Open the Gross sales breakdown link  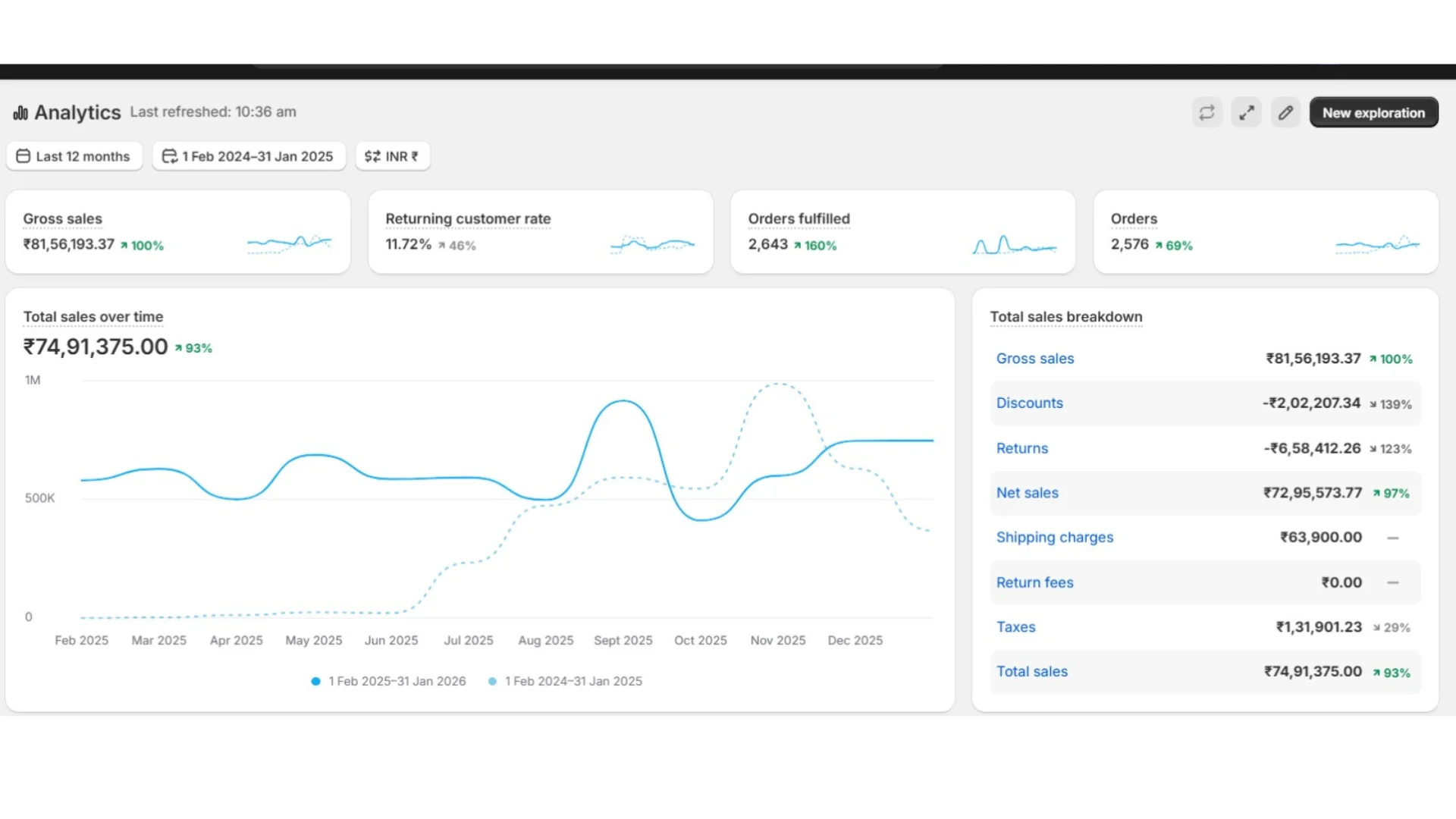[1034, 359]
